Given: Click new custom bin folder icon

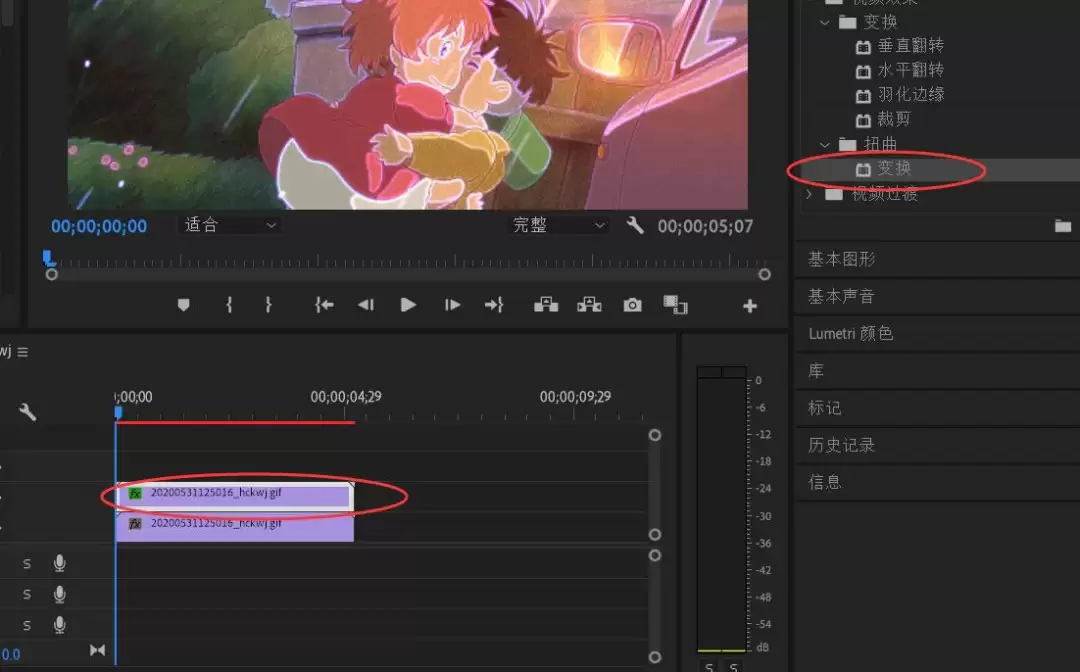Looking at the screenshot, I should [1063, 226].
